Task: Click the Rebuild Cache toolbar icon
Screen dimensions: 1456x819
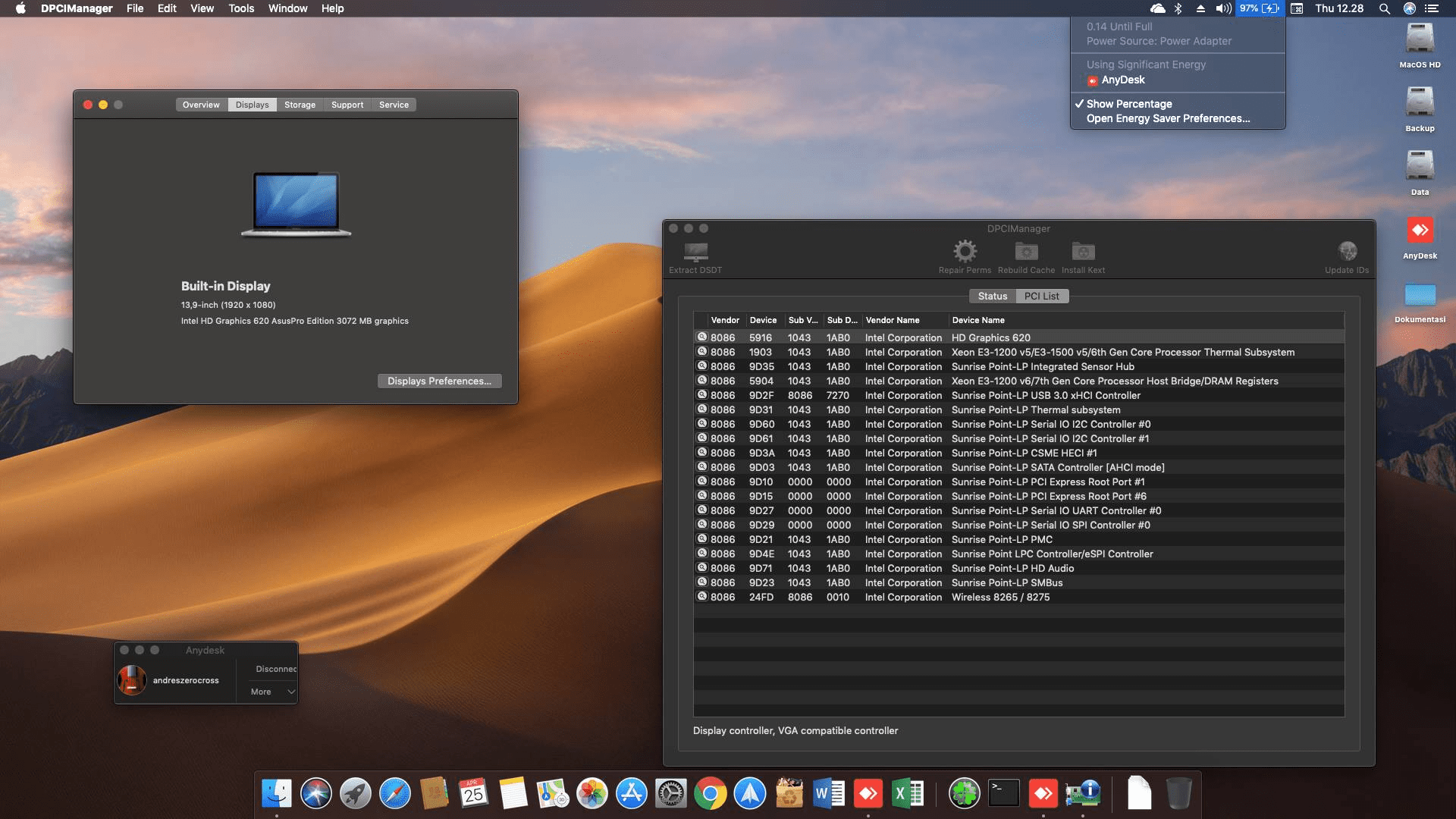Action: point(1026,251)
